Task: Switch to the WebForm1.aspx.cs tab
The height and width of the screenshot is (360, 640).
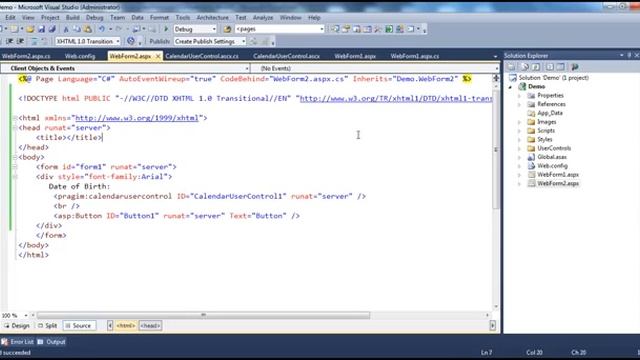Action: 415,56
